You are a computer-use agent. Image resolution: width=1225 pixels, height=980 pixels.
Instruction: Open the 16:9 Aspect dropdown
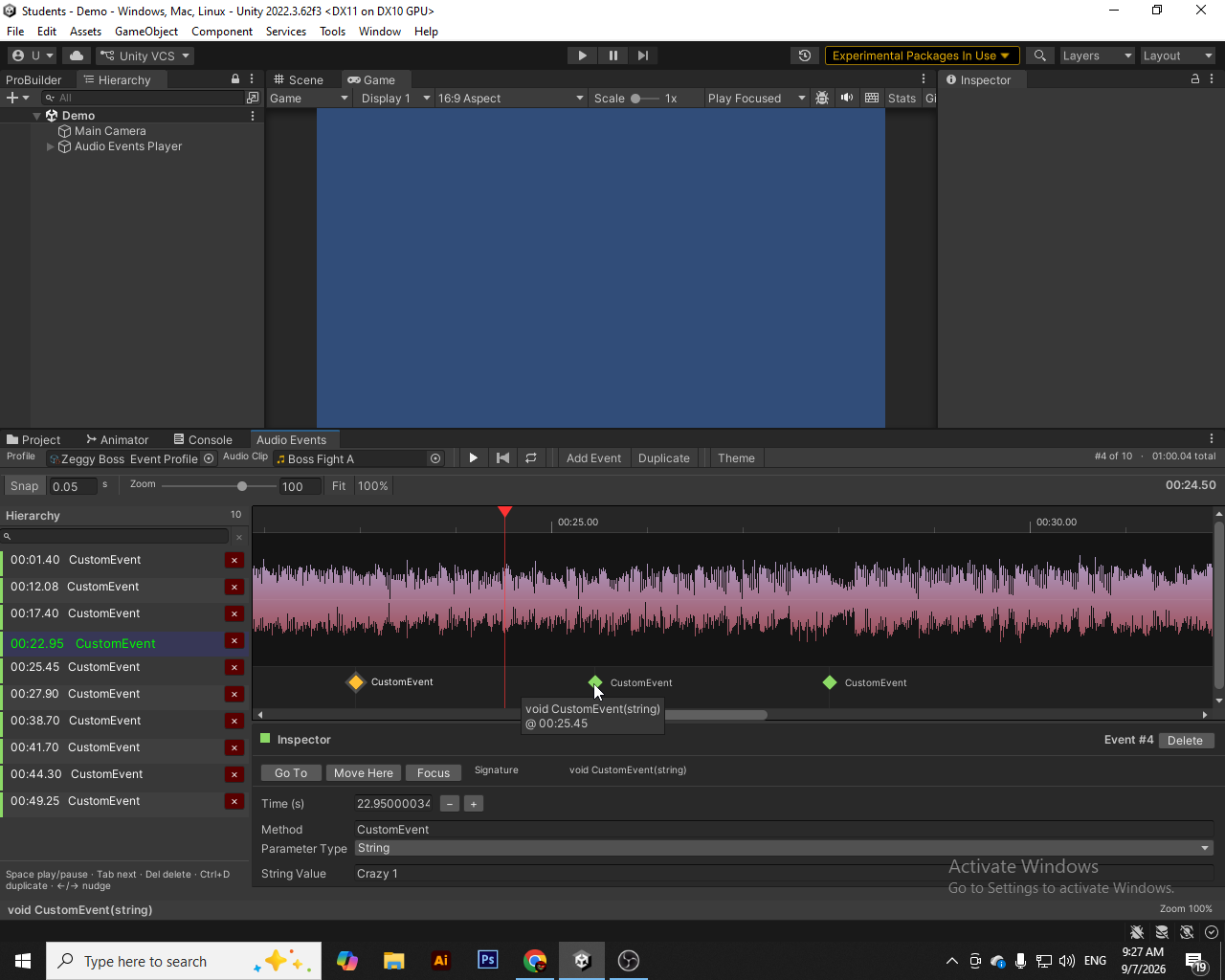pyautogui.click(x=510, y=98)
